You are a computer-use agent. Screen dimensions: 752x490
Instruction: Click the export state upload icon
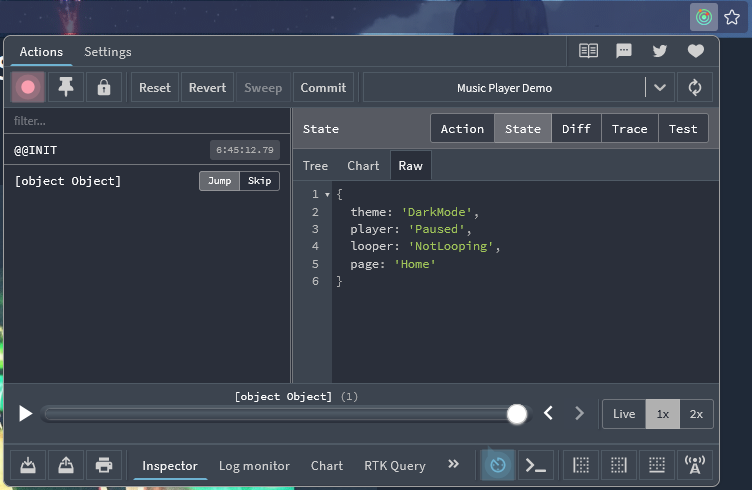pyautogui.click(x=66, y=465)
